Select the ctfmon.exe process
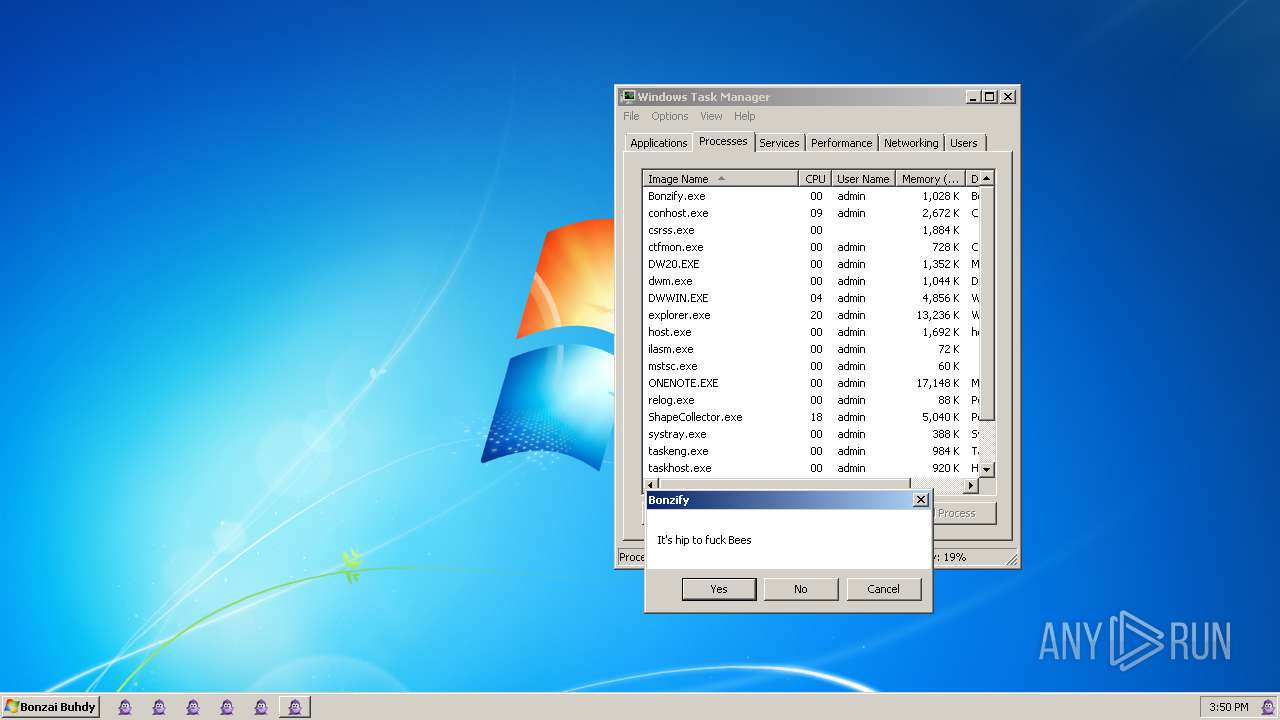The height and width of the screenshot is (720, 1280). [810, 247]
